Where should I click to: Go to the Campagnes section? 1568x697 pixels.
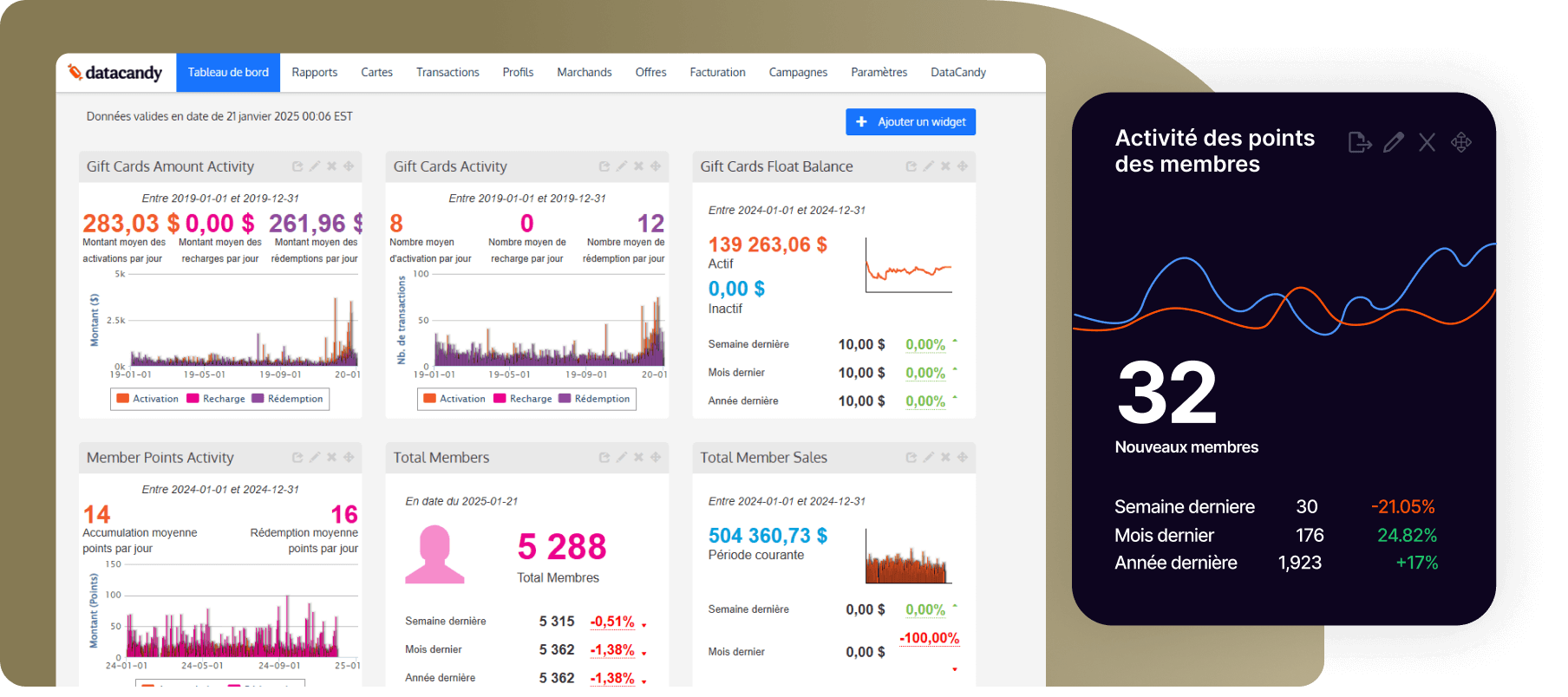tap(798, 73)
